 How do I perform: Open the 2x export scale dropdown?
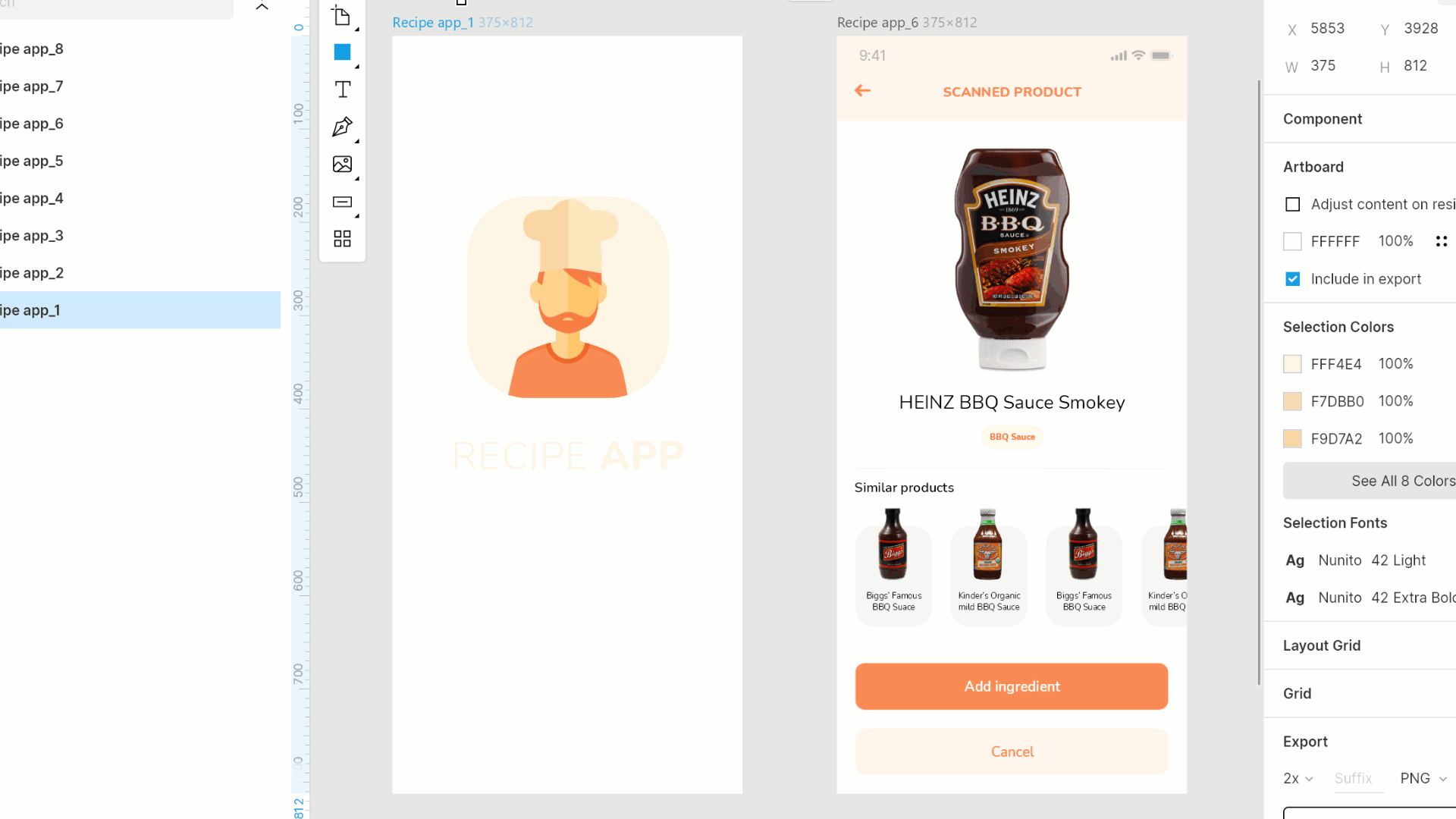pyautogui.click(x=1298, y=779)
